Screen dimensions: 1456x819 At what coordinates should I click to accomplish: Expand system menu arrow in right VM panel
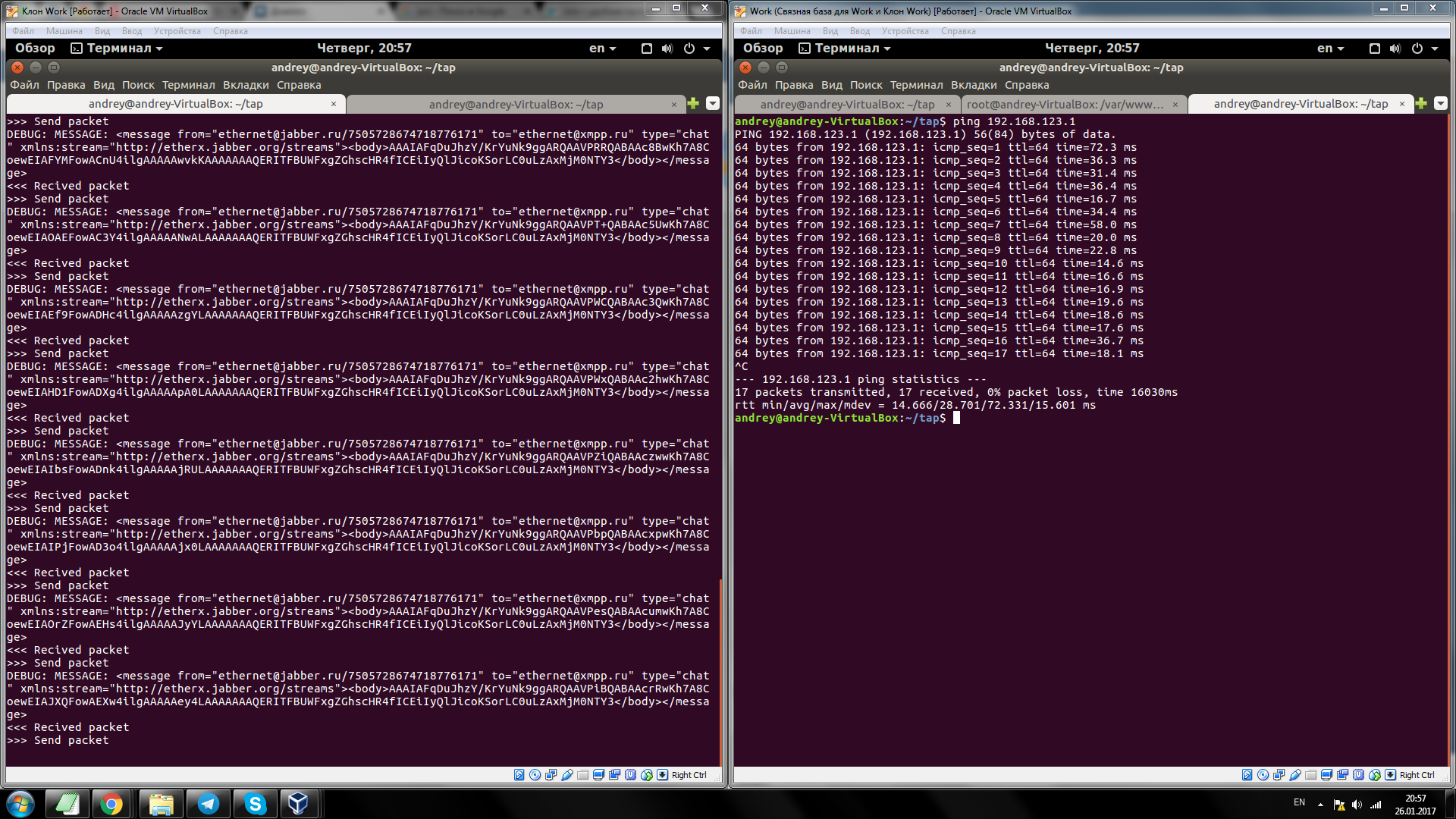coord(1435,49)
